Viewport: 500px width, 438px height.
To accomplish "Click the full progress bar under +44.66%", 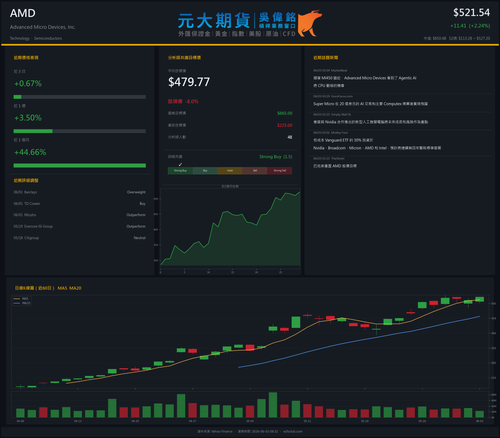I will pos(80,165).
